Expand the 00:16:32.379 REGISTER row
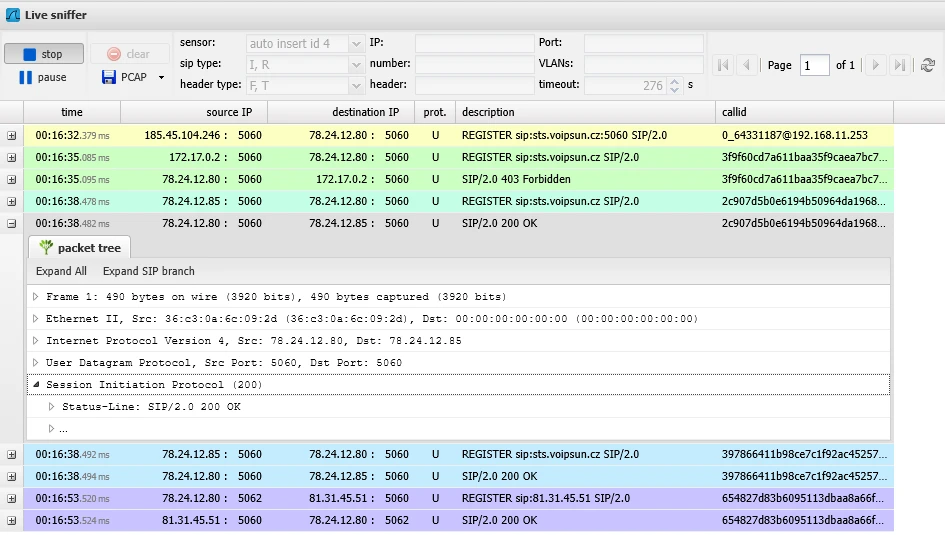Image resolution: width=945 pixels, height=535 pixels. tap(11, 136)
